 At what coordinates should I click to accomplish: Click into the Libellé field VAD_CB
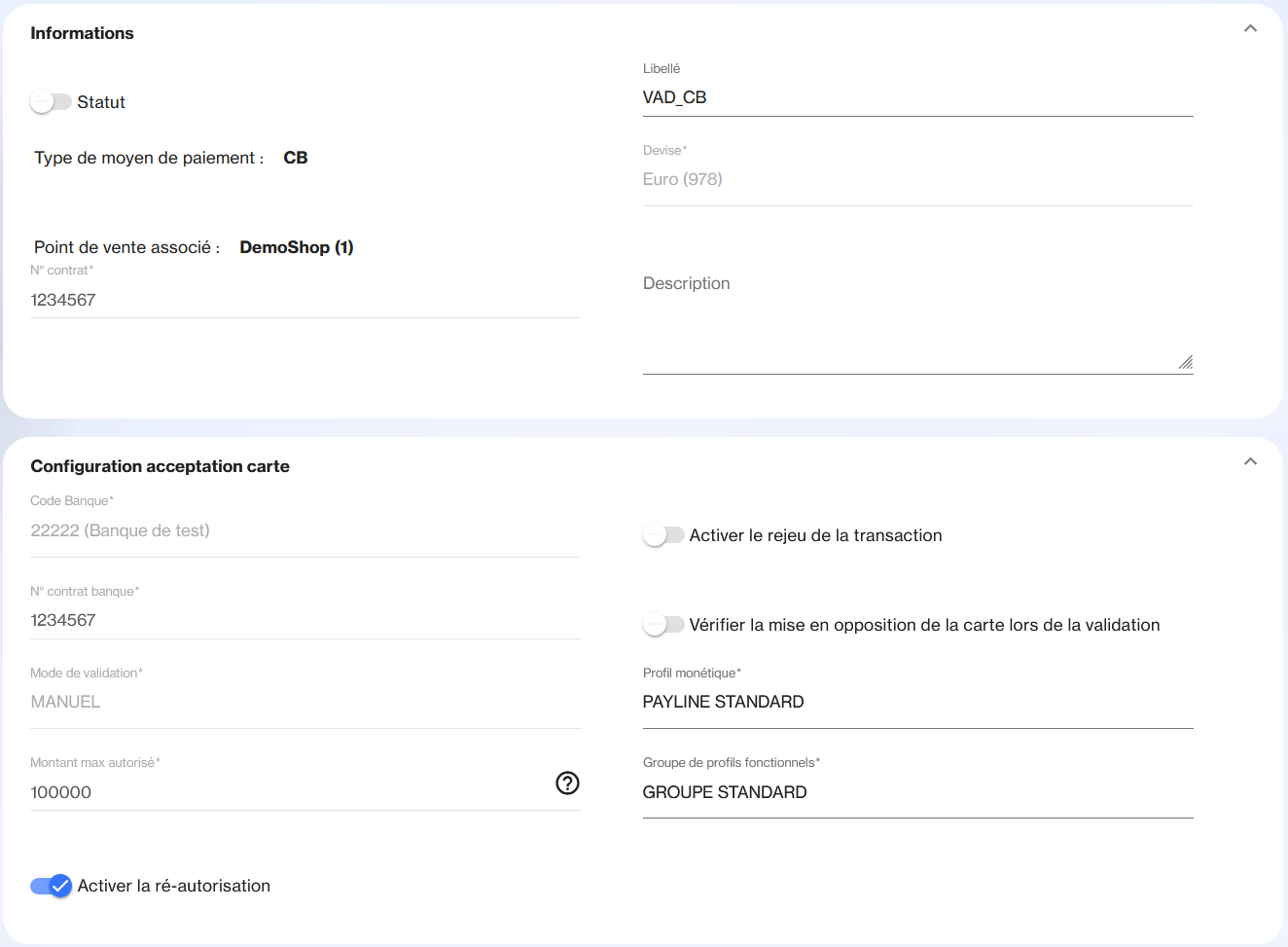pyautogui.click(x=916, y=97)
